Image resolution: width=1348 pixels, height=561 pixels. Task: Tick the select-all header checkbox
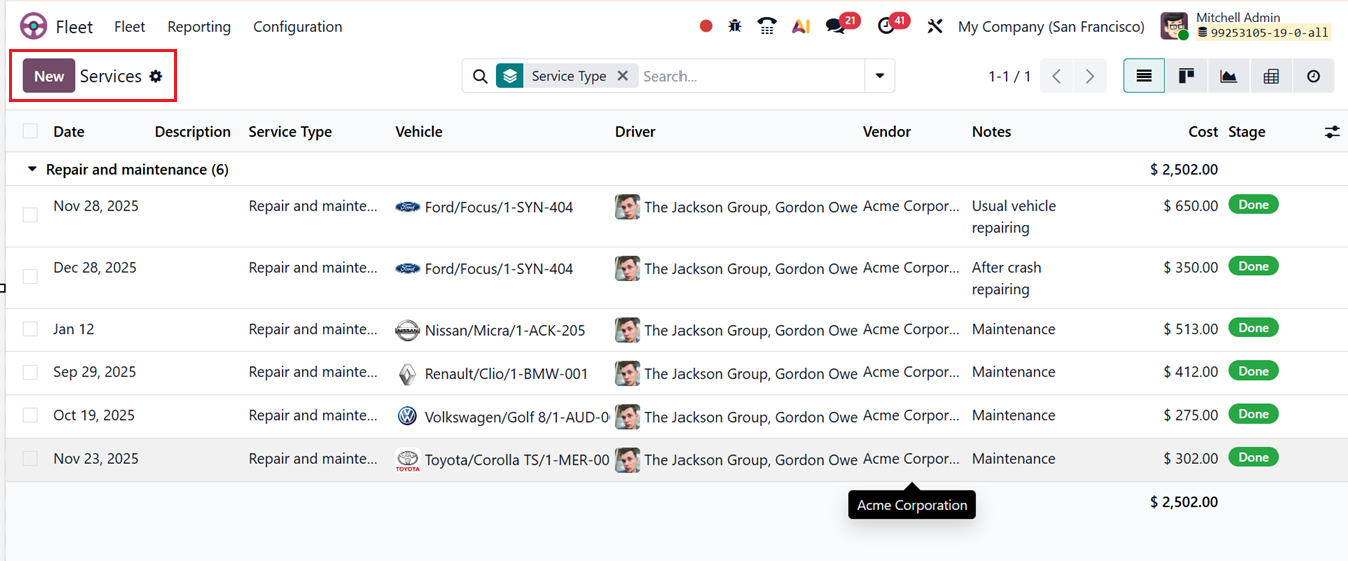[x=30, y=131]
